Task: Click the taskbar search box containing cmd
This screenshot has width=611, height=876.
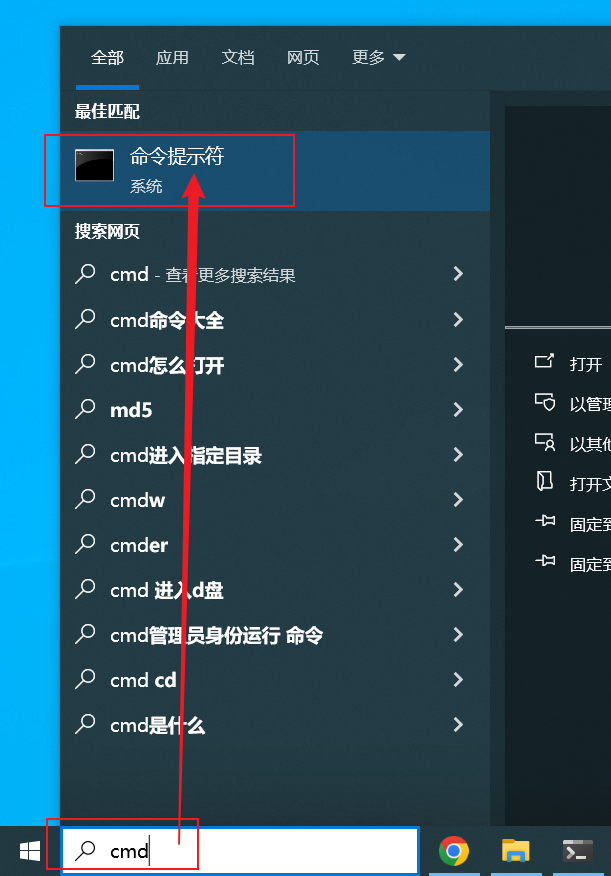Action: pyautogui.click(x=240, y=850)
